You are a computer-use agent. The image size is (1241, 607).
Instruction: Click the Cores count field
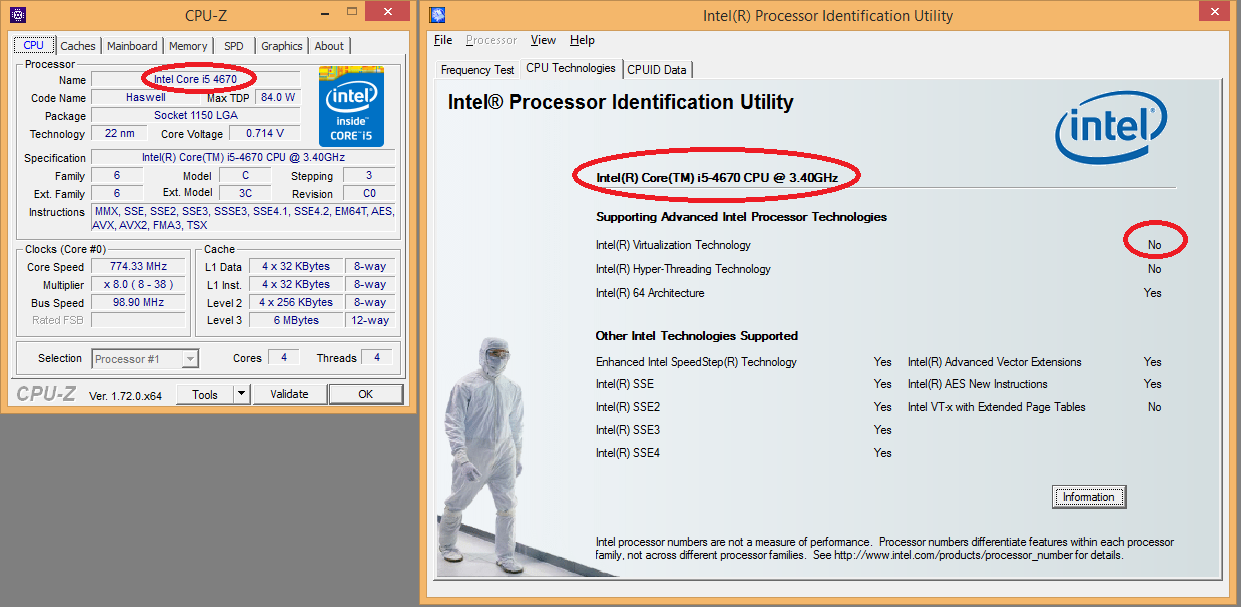[x=284, y=358]
